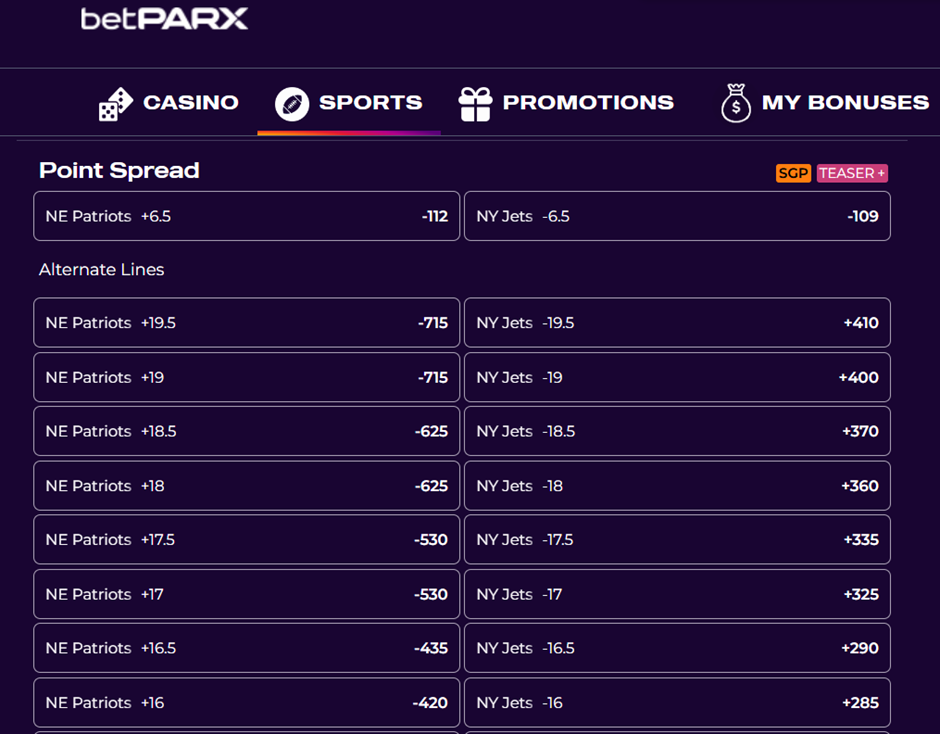Select NE Patriots +19 at -715
The width and height of the screenshot is (940, 734).
pyautogui.click(x=246, y=377)
